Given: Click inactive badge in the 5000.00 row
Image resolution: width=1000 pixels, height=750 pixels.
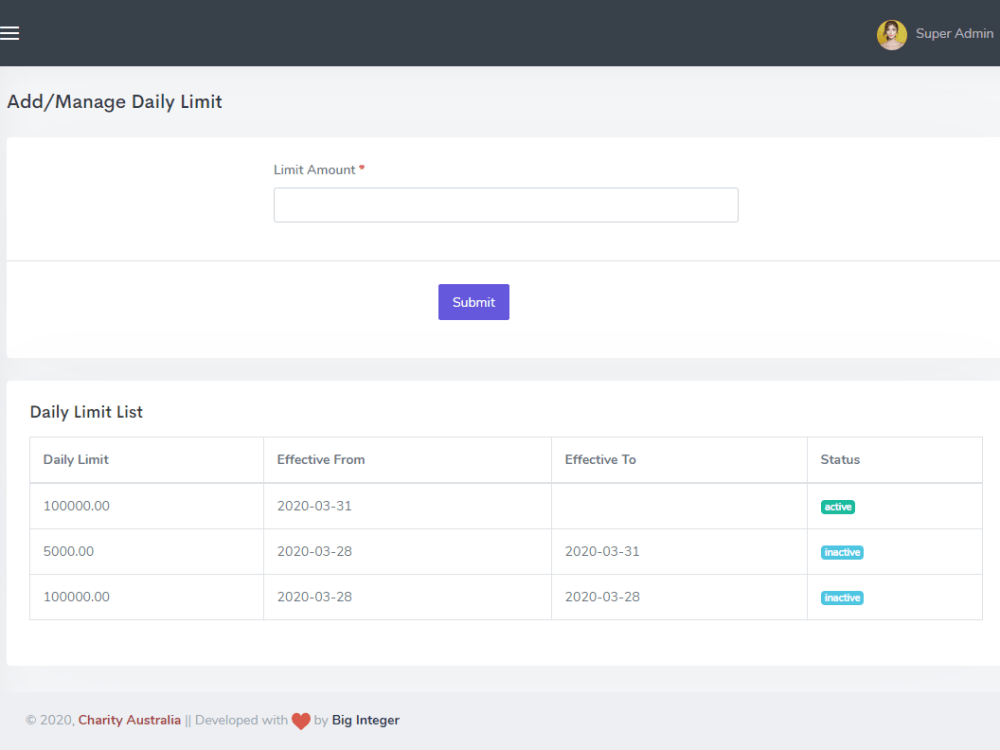Looking at the screenshot, I should [x=842, y=552].
